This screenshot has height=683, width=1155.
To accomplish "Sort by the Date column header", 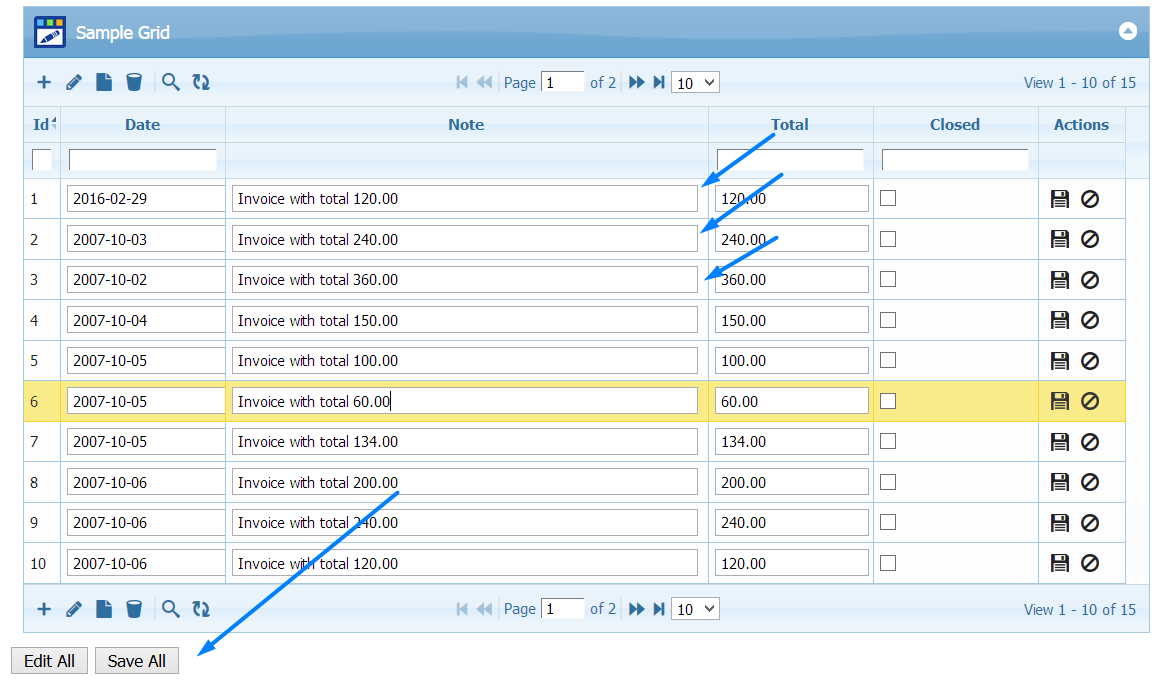I will pos(142,125).
